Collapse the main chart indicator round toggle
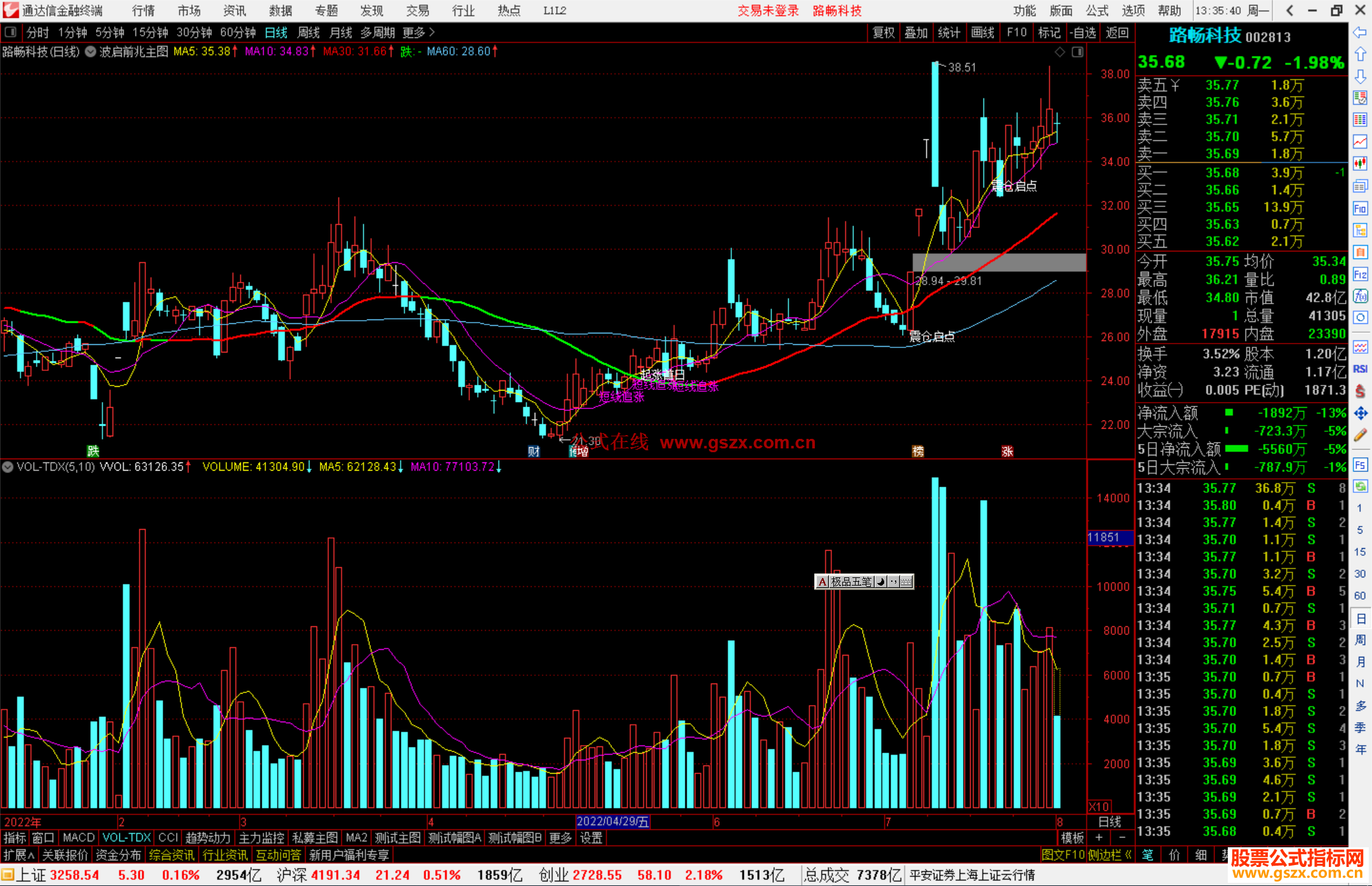This screenshot has height=886, width=1372. point(90,51)
